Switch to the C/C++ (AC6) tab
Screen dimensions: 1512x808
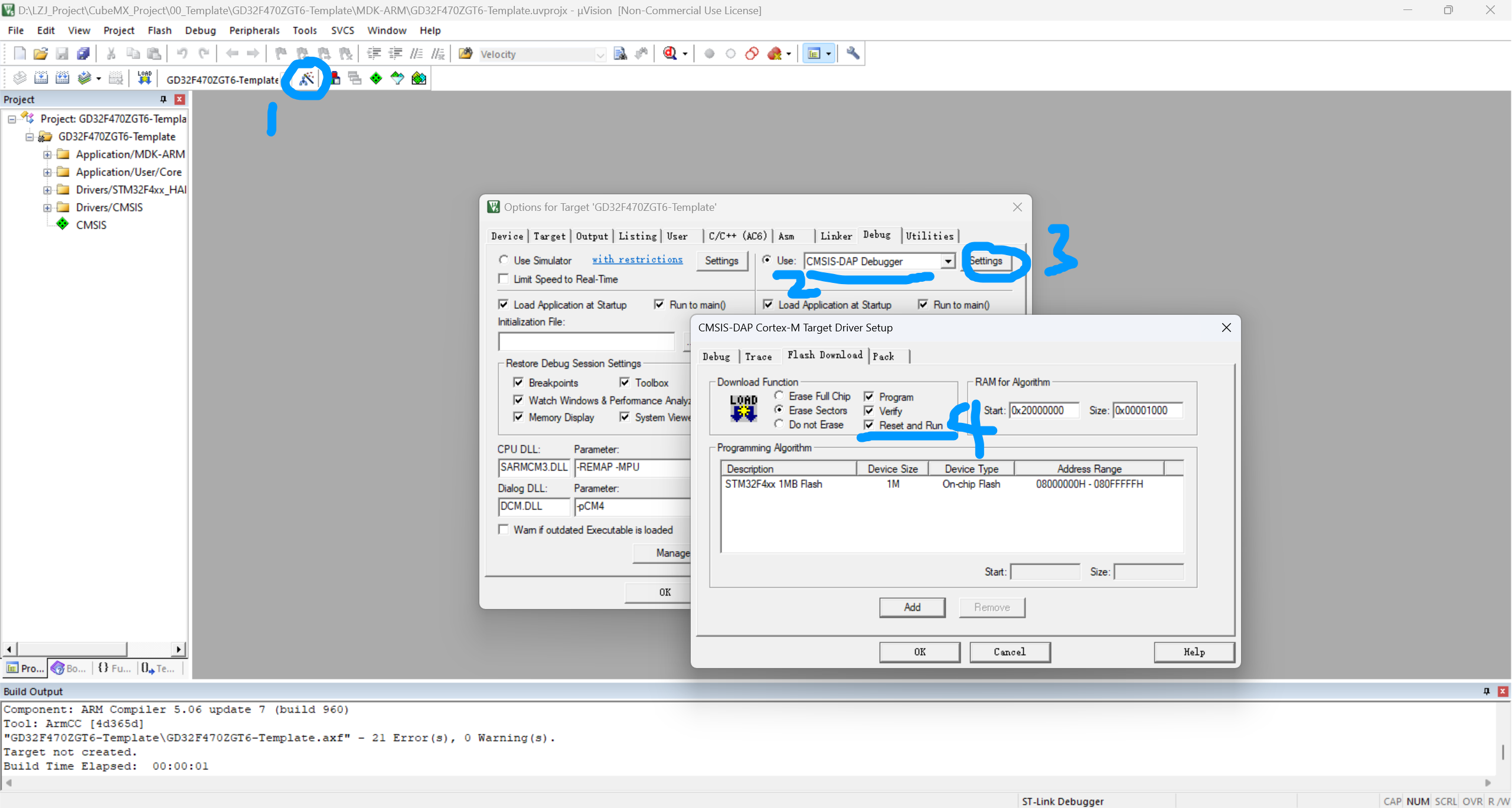point(737,236)
